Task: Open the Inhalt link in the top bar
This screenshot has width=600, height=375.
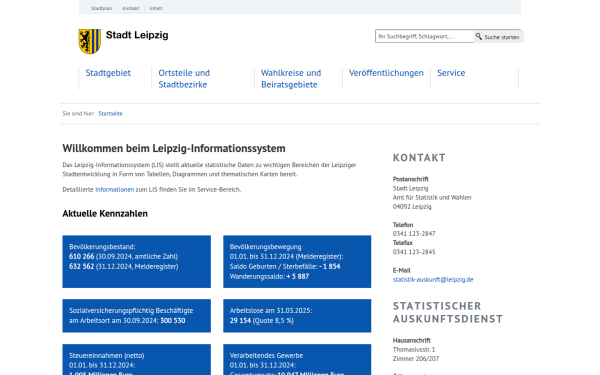Action: 156,8
